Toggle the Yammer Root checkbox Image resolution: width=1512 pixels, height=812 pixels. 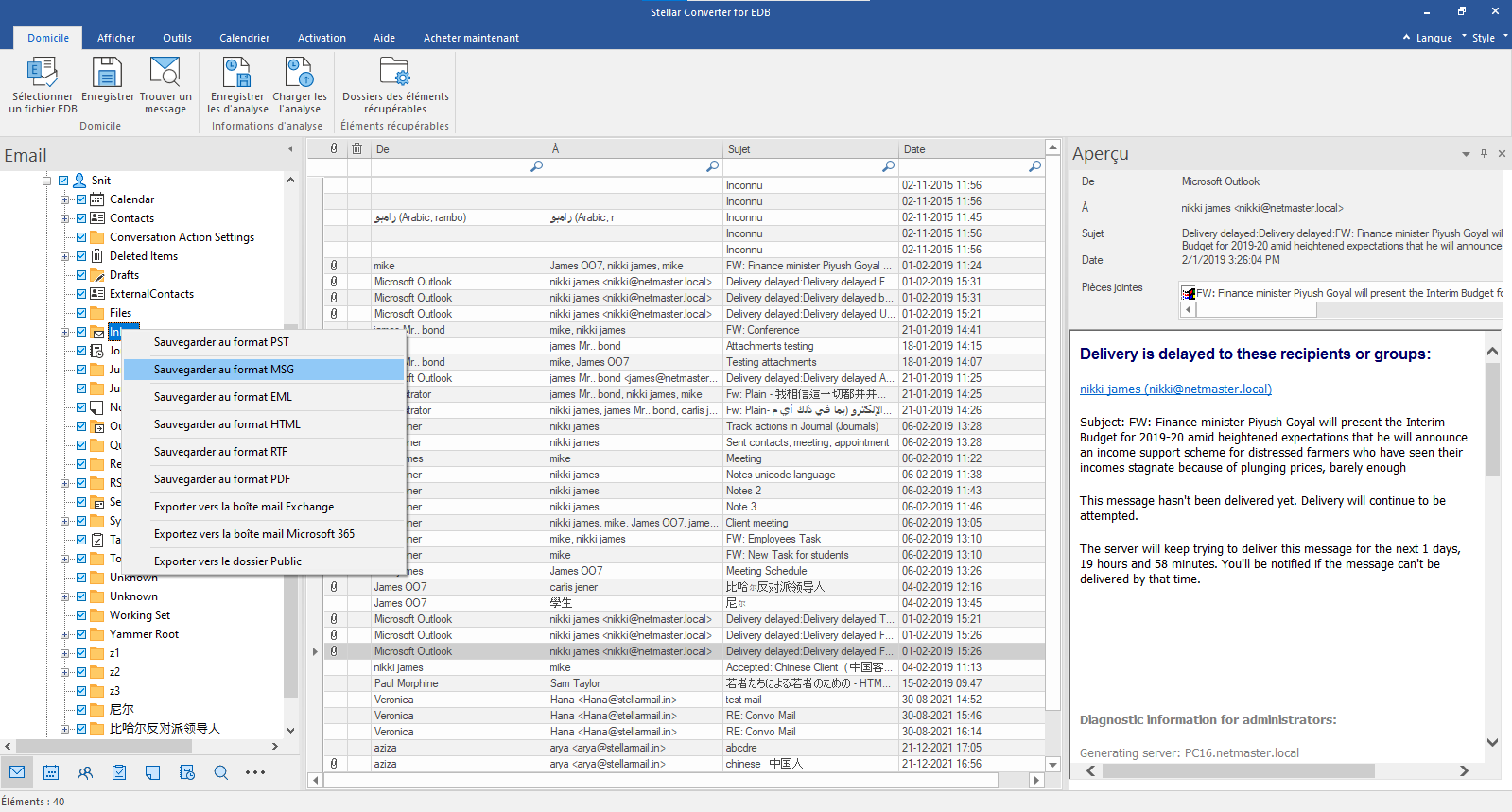click(x=81, y=634)
